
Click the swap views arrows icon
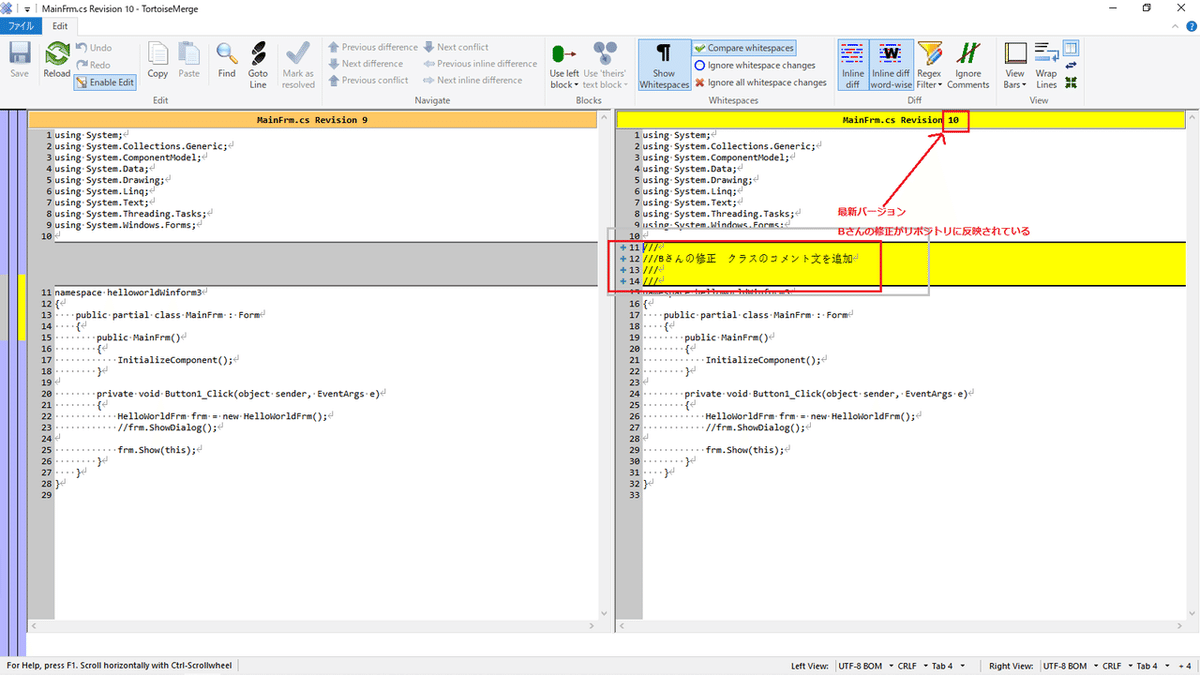[1071, 65]
